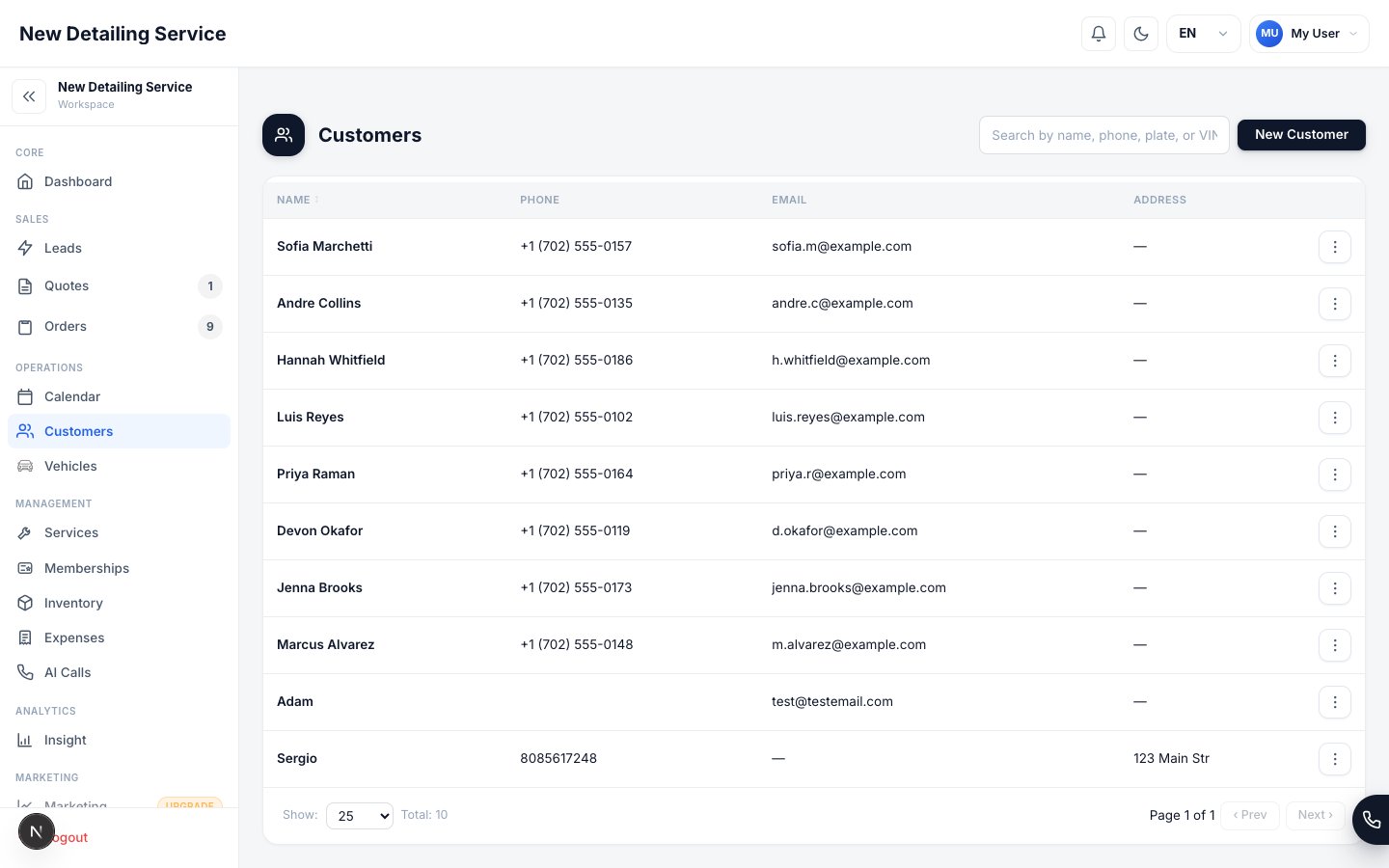
Task: Open the EN language dropdown
Action: point(1204,34)
